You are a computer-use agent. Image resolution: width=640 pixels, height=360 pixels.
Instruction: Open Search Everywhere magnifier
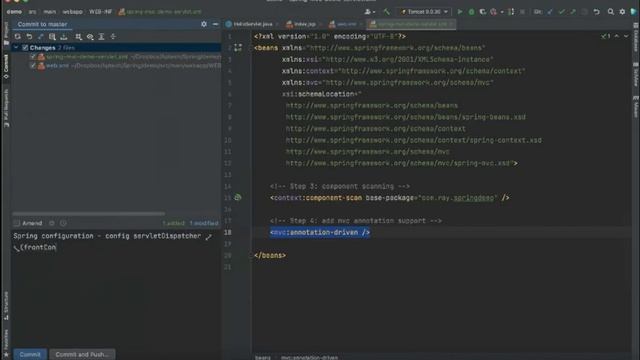coord(611,12)
